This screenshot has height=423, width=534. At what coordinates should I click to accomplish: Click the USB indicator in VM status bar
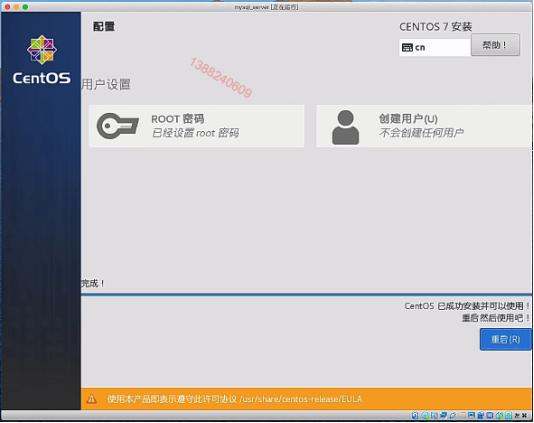[453, 415]
